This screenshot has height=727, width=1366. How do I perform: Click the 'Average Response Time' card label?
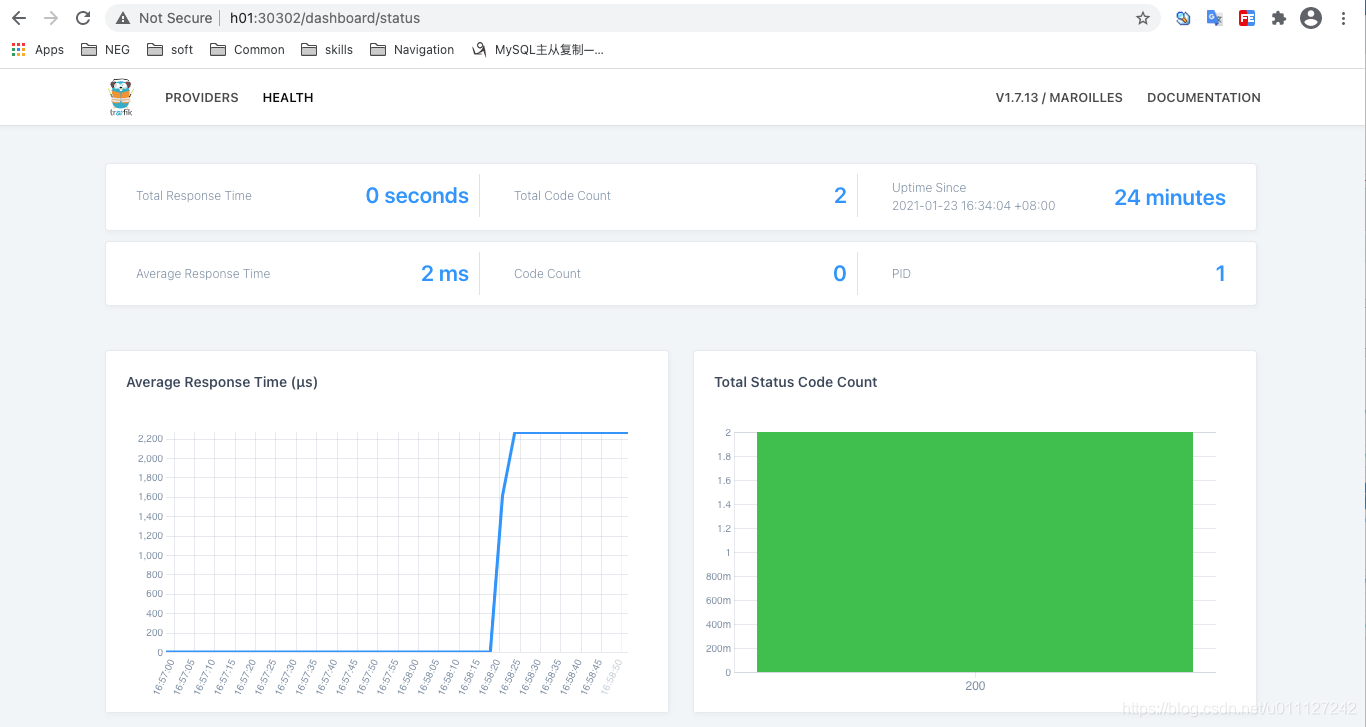[203, 274]
